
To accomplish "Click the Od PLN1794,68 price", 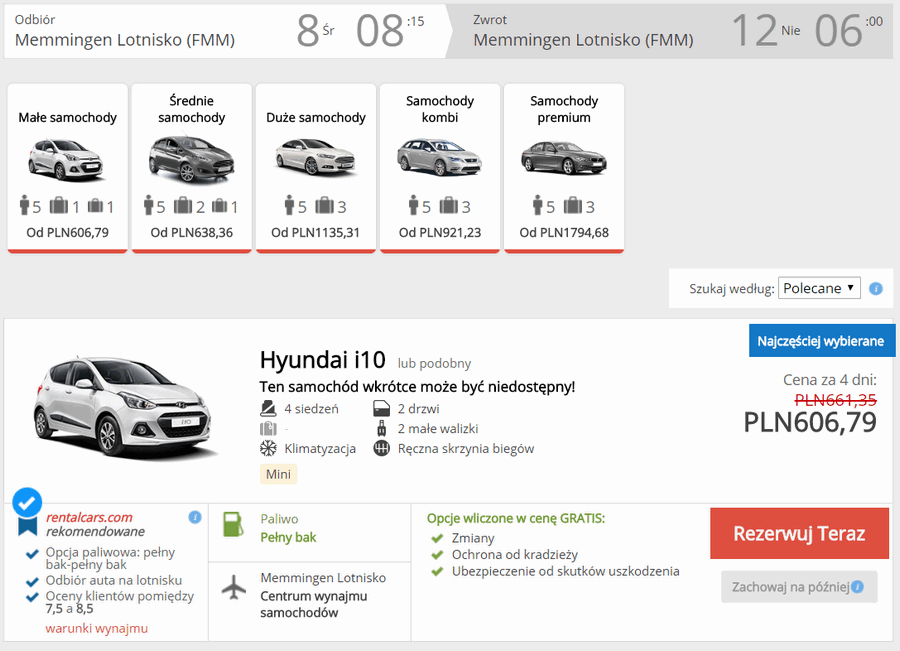I will pos(564,232).
